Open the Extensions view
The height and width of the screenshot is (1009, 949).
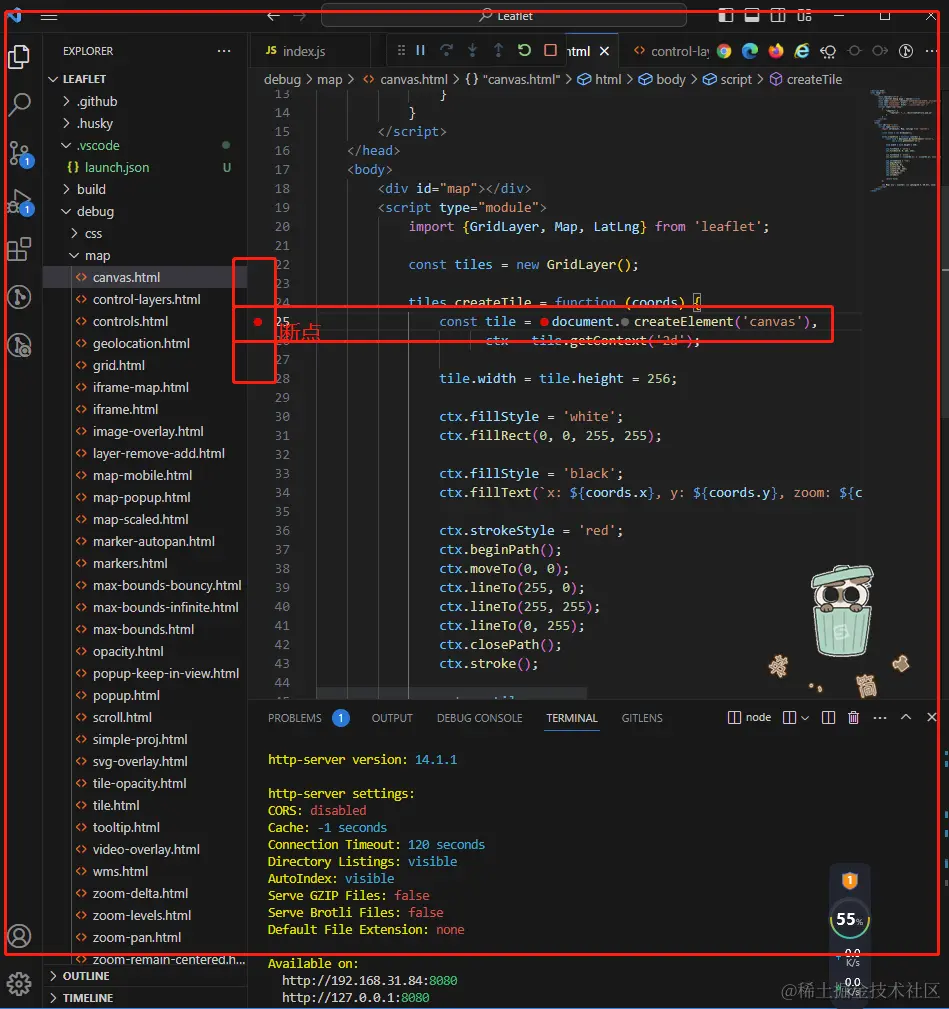(x=19, y=249)
